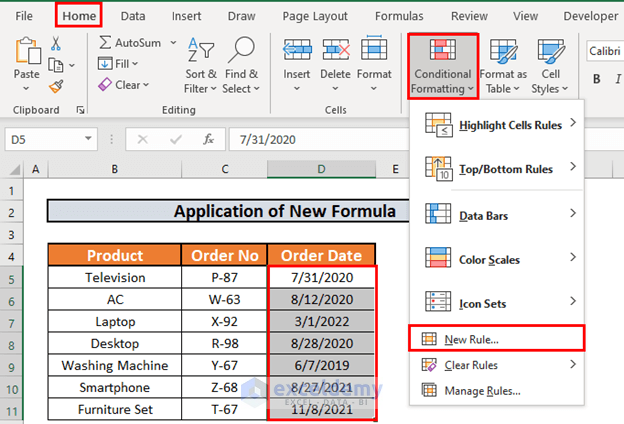
Task: Expand the Copy dropdown arrow
Action: (x=72, y=65)
